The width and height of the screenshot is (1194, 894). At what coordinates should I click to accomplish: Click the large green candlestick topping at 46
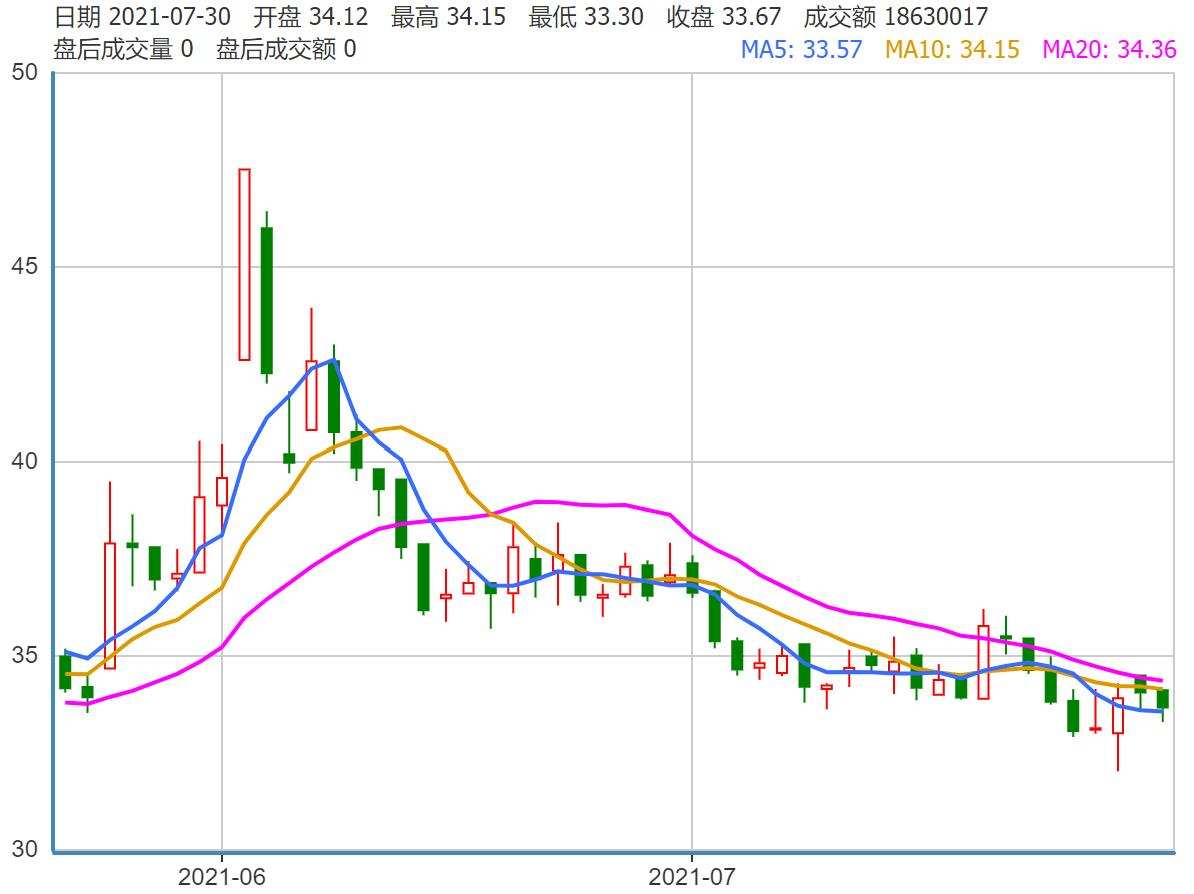pyautogui.click(x=267, y=300)
